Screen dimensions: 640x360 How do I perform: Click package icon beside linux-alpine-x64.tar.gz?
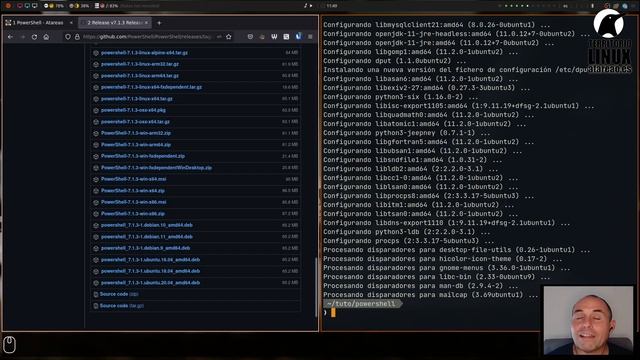pyautogui.click(x=96, y=53)
